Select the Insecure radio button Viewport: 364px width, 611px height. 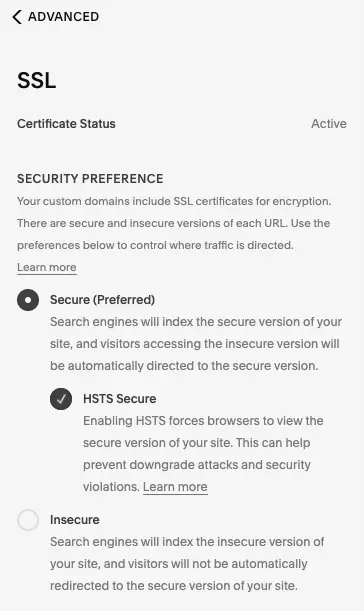coord(28,520)
